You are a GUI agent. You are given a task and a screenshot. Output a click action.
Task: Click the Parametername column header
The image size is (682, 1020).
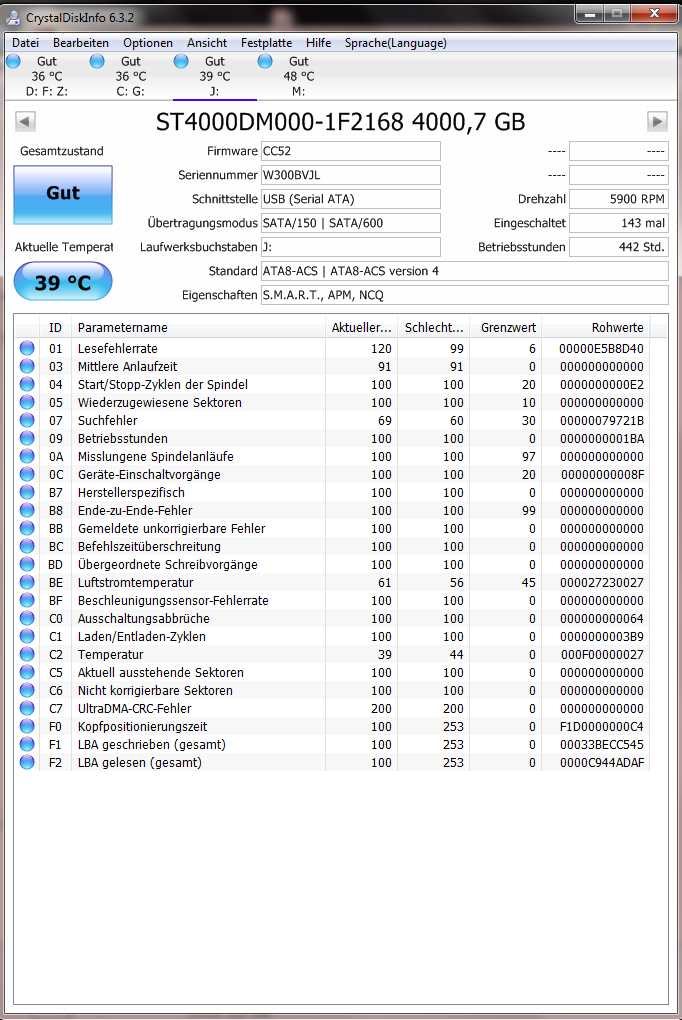point(198,328)
